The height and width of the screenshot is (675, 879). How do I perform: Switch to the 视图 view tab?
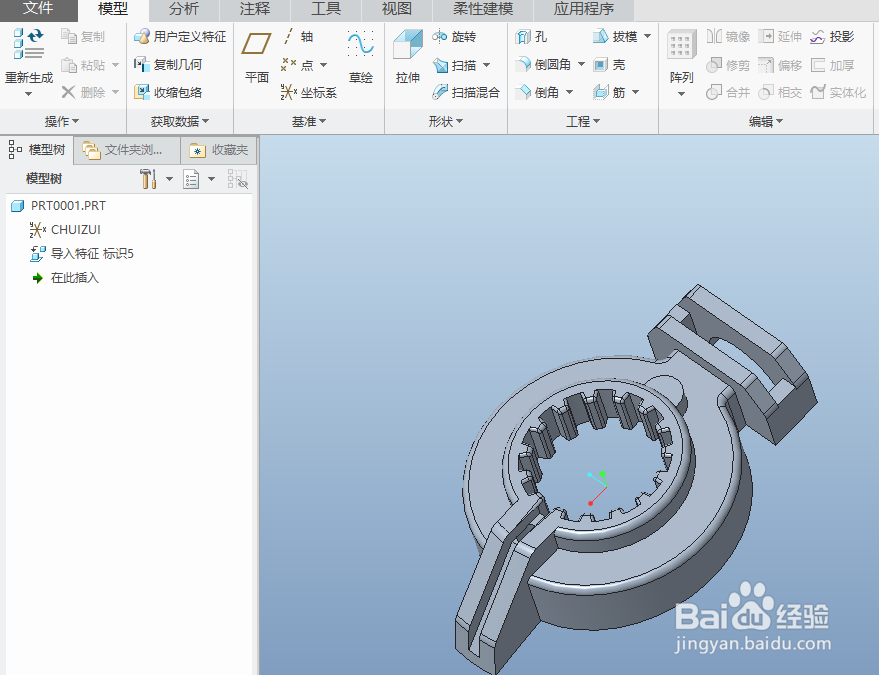[x=396, y=9]
